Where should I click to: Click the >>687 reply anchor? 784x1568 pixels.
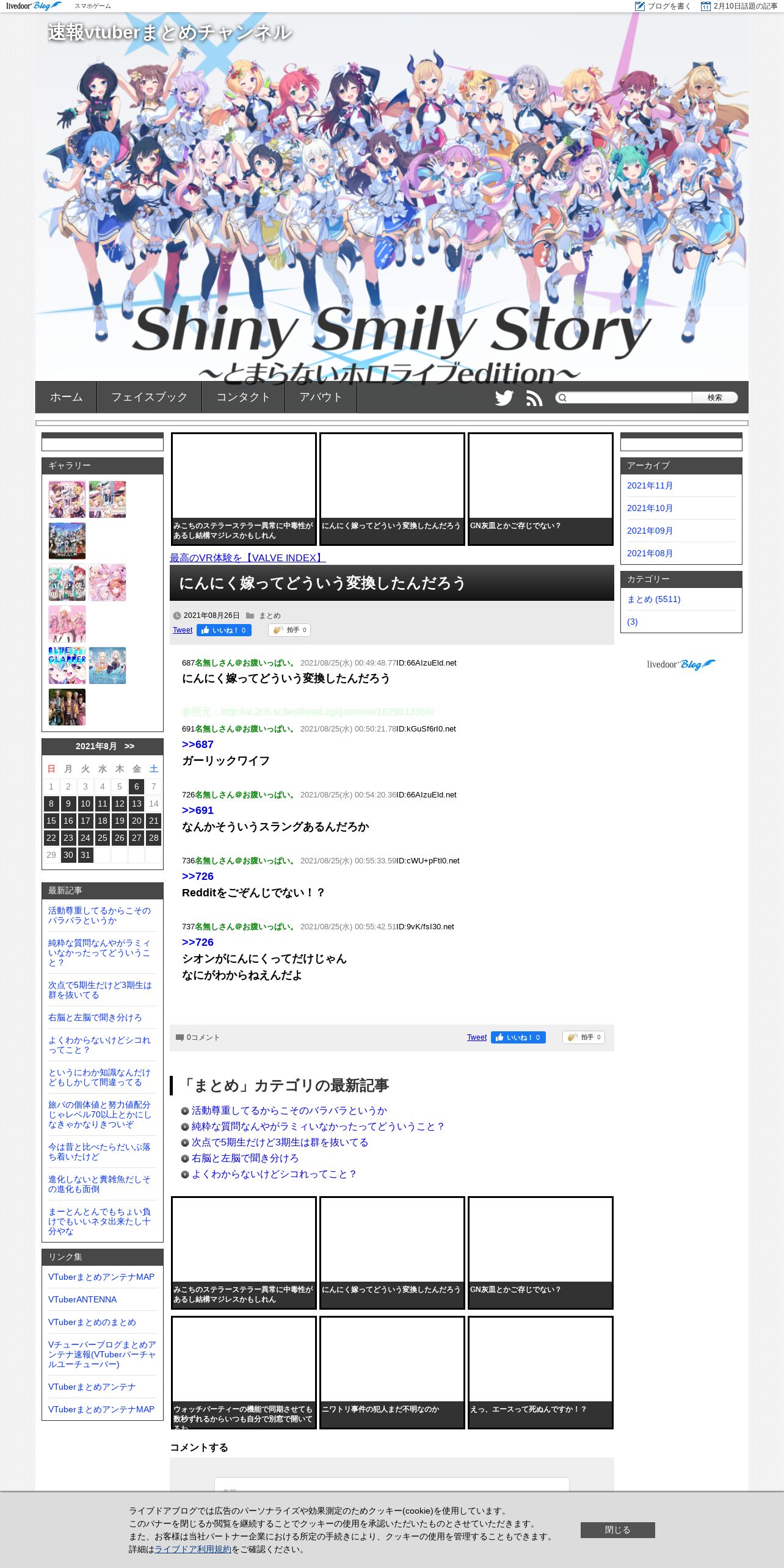(198, 744)
